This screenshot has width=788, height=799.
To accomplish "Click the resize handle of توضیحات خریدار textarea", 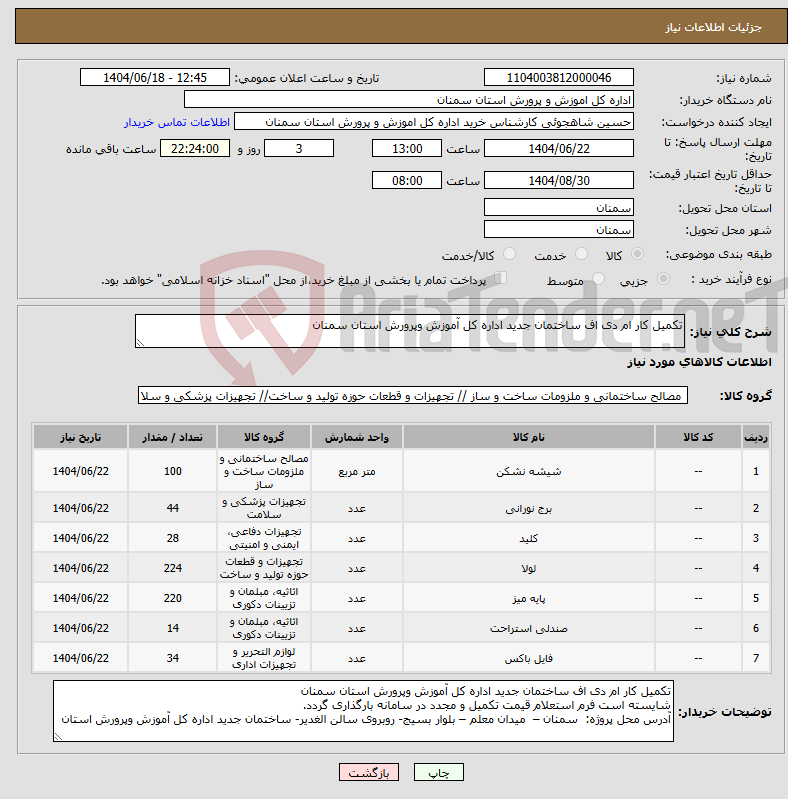I will coord(58,737).
